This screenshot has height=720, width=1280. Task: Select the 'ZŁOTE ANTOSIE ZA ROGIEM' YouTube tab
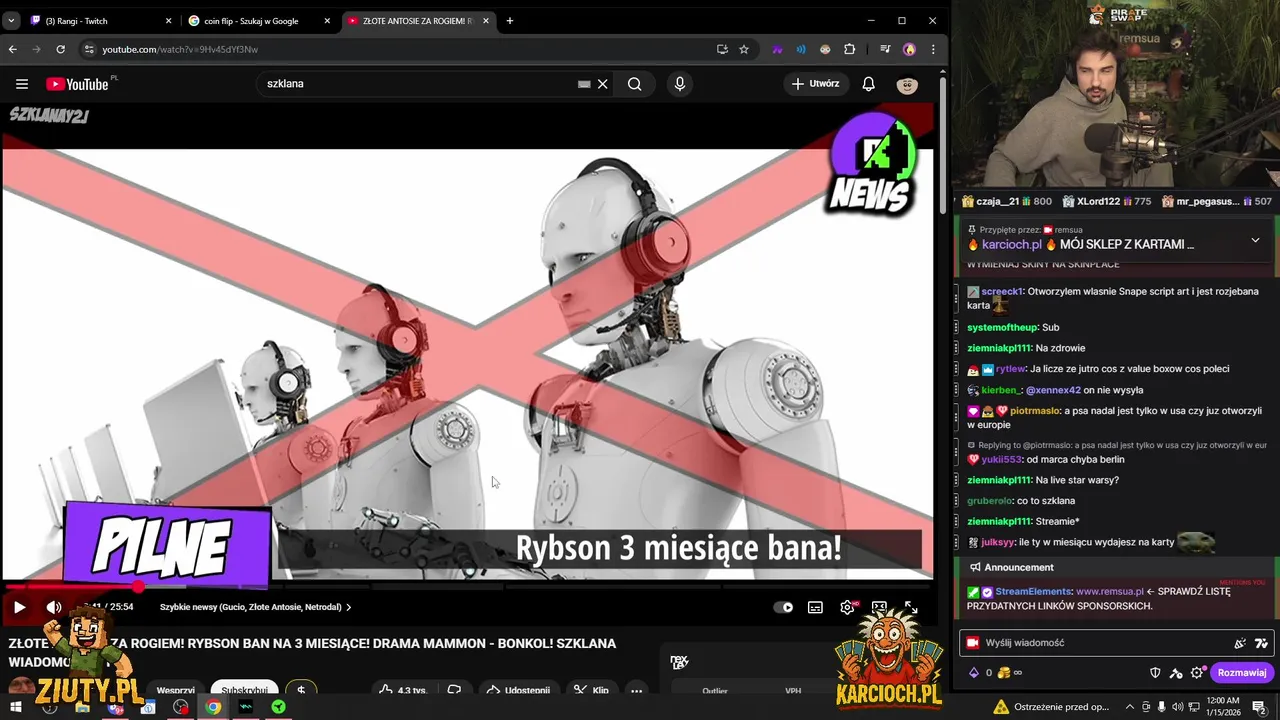pos(417,21)
